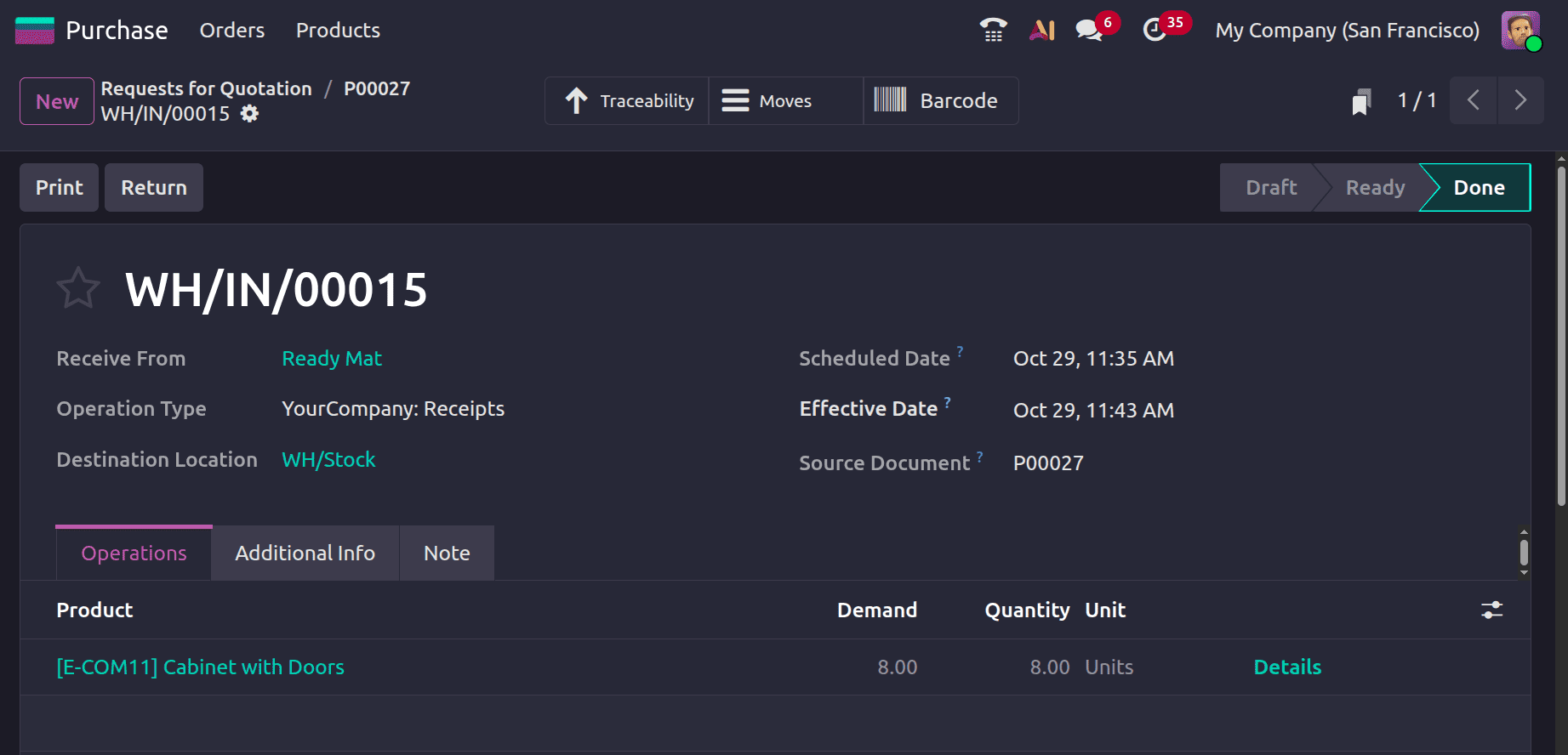Click the Scheduled Date value Oct 29, 11:35 AM
Image resolution: width=1568 pixels, height=755 pixels.
tap(1093, 359)
